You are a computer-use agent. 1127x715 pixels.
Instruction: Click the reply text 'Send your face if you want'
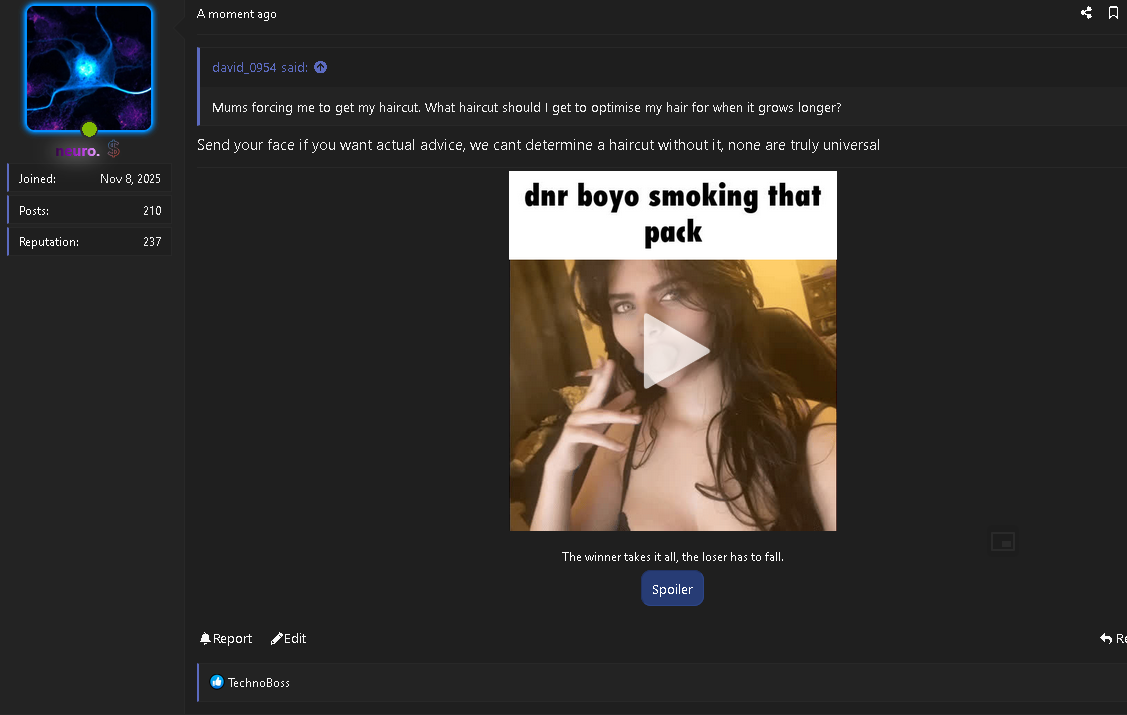[538, 145]
